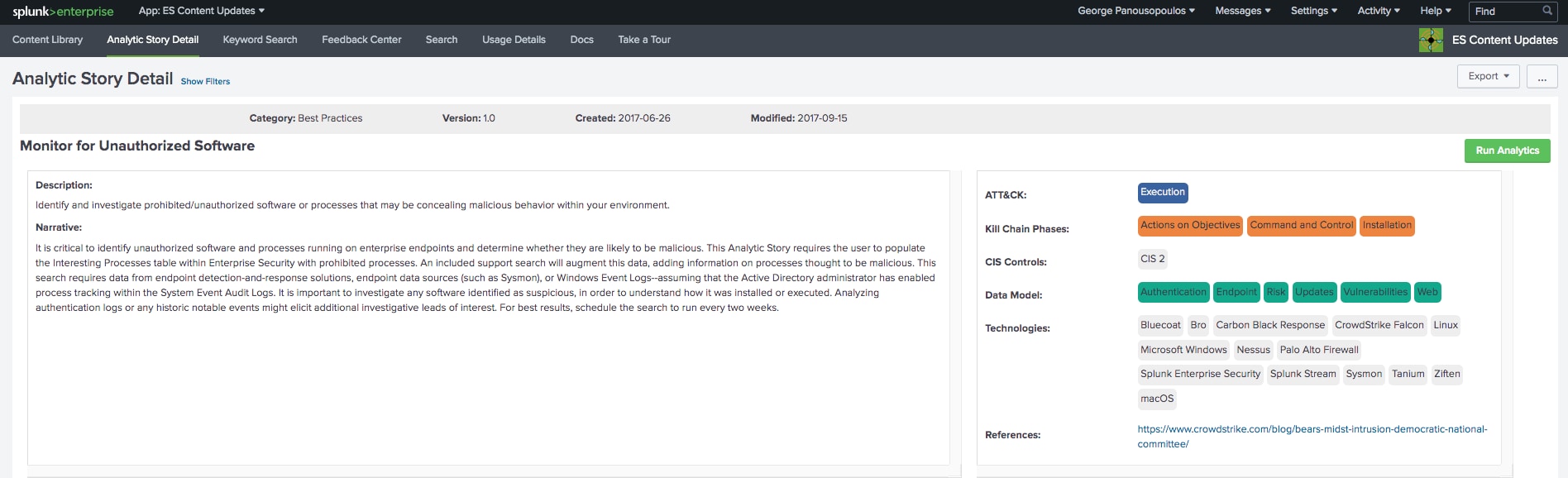Click the ES Content Updates title text

(x=1505, y=40)
